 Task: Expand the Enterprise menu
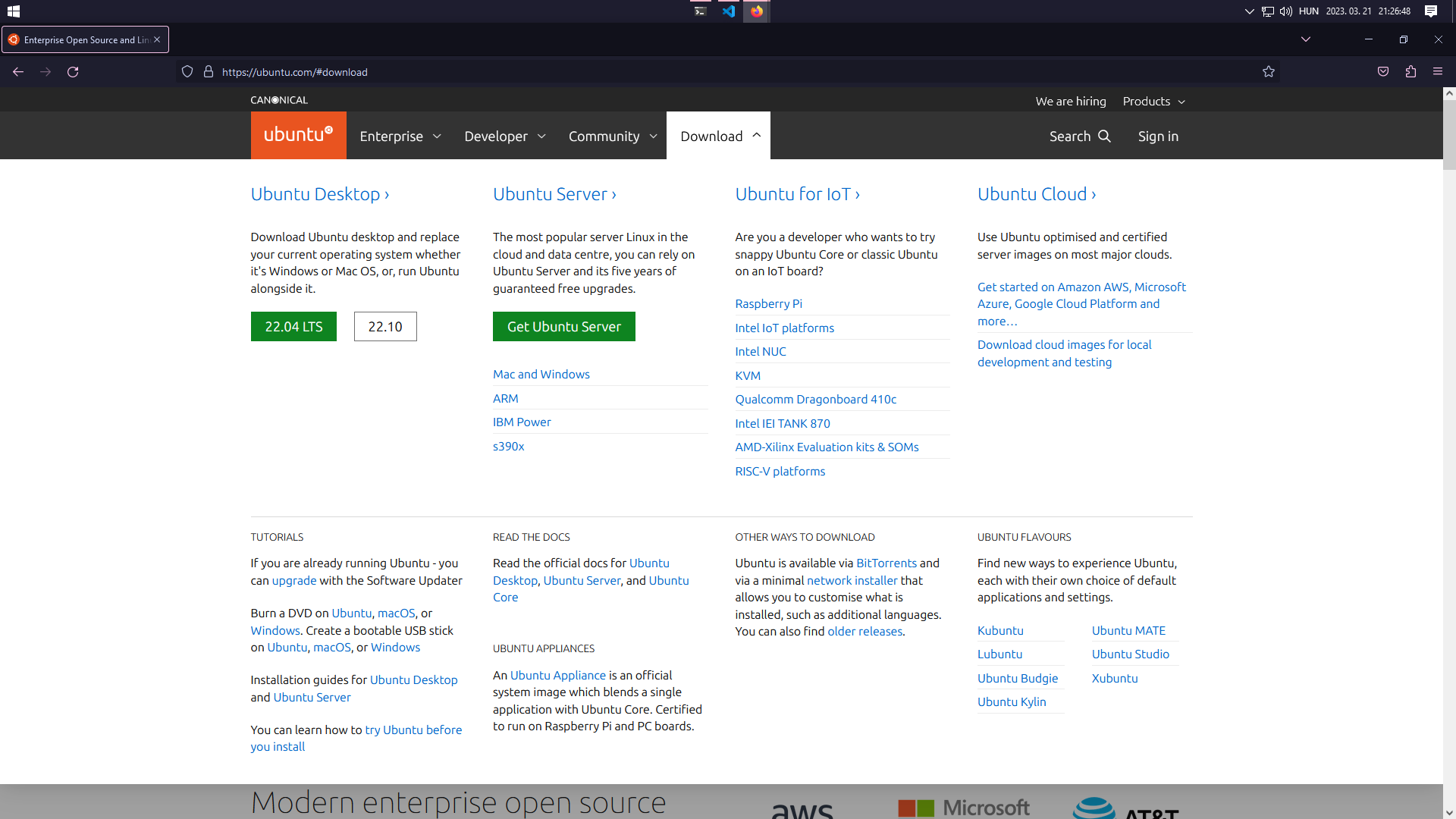[400, 136]
